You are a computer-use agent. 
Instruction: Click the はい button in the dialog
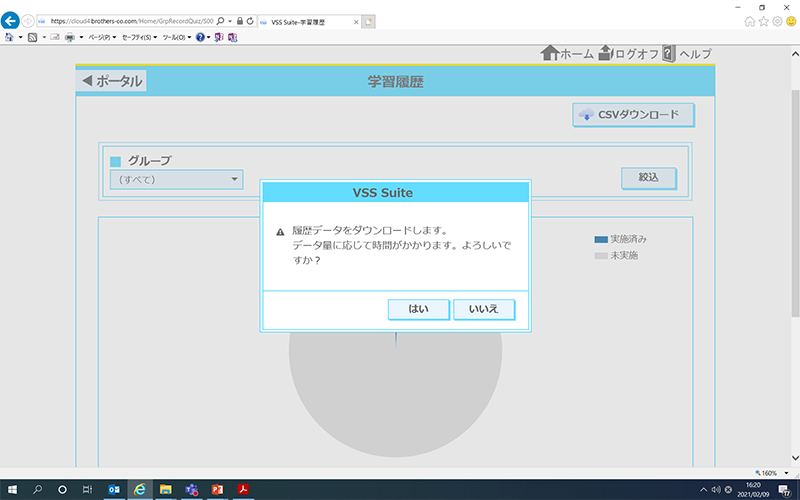pyautogui.click(x=418, y=310)
